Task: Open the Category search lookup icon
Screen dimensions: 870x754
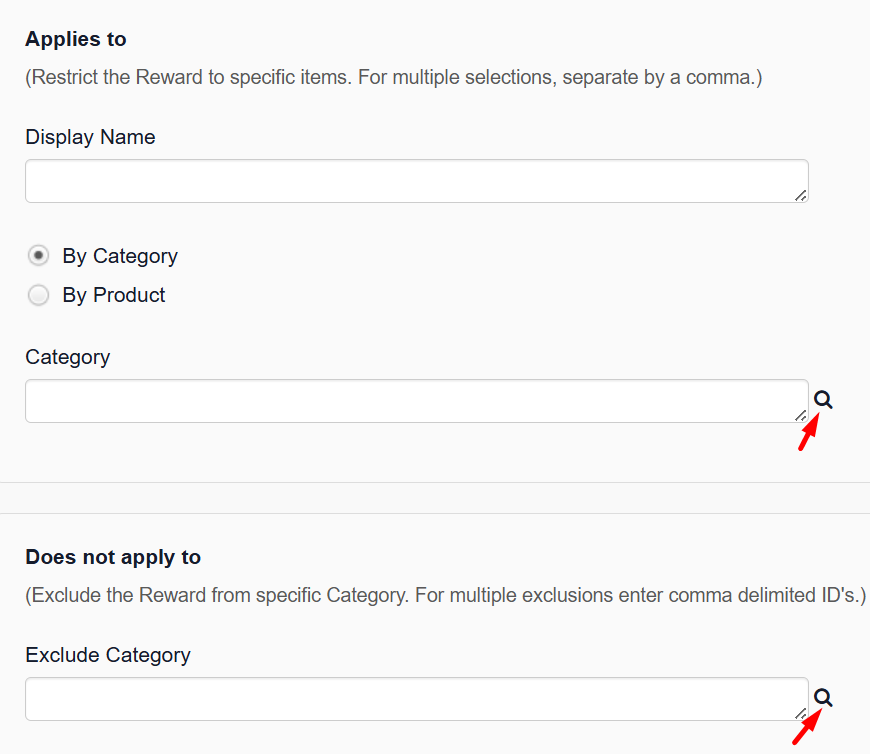Action: [823, 399]
